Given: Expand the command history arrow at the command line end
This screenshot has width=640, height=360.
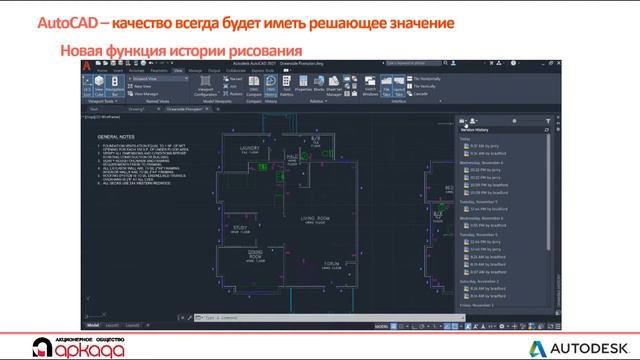Looking at the screenshot, I should click(462, 318).
